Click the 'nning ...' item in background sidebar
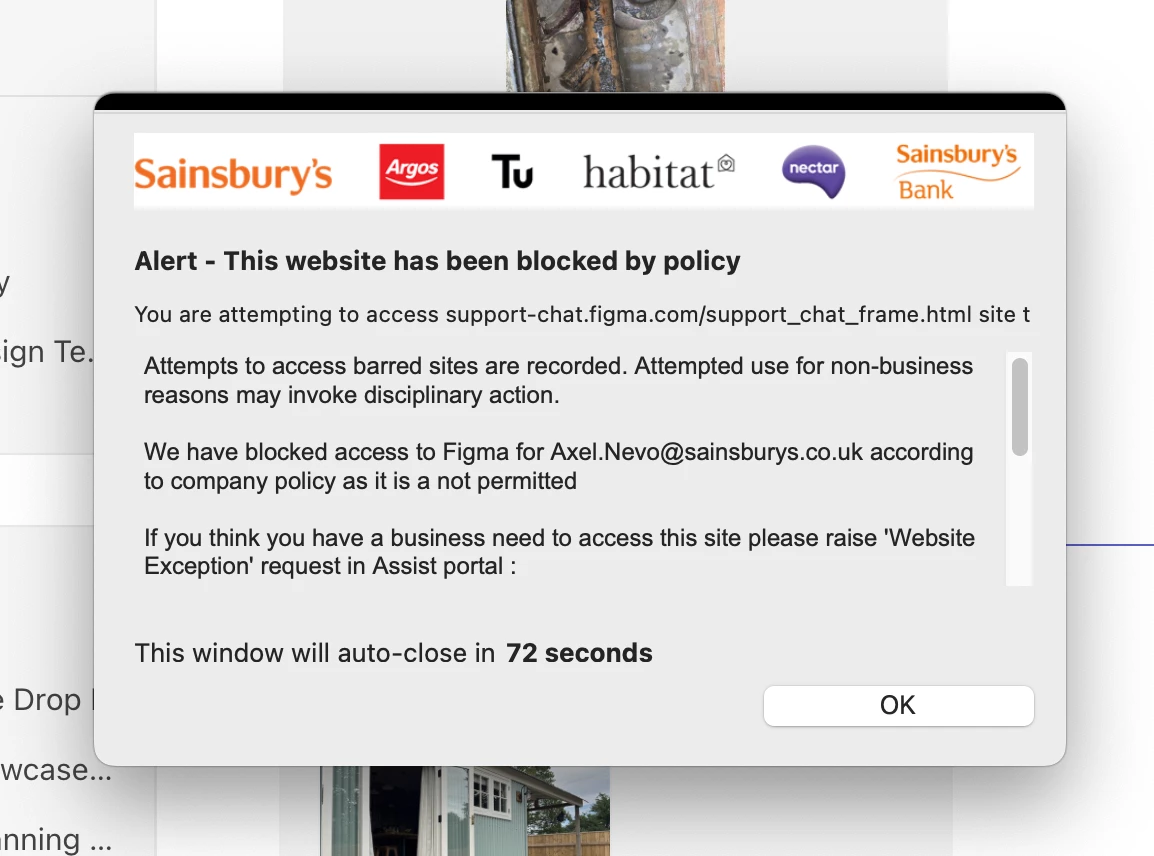The height and width of the screenshot is (856, 1154). click(x=56, y=840)
